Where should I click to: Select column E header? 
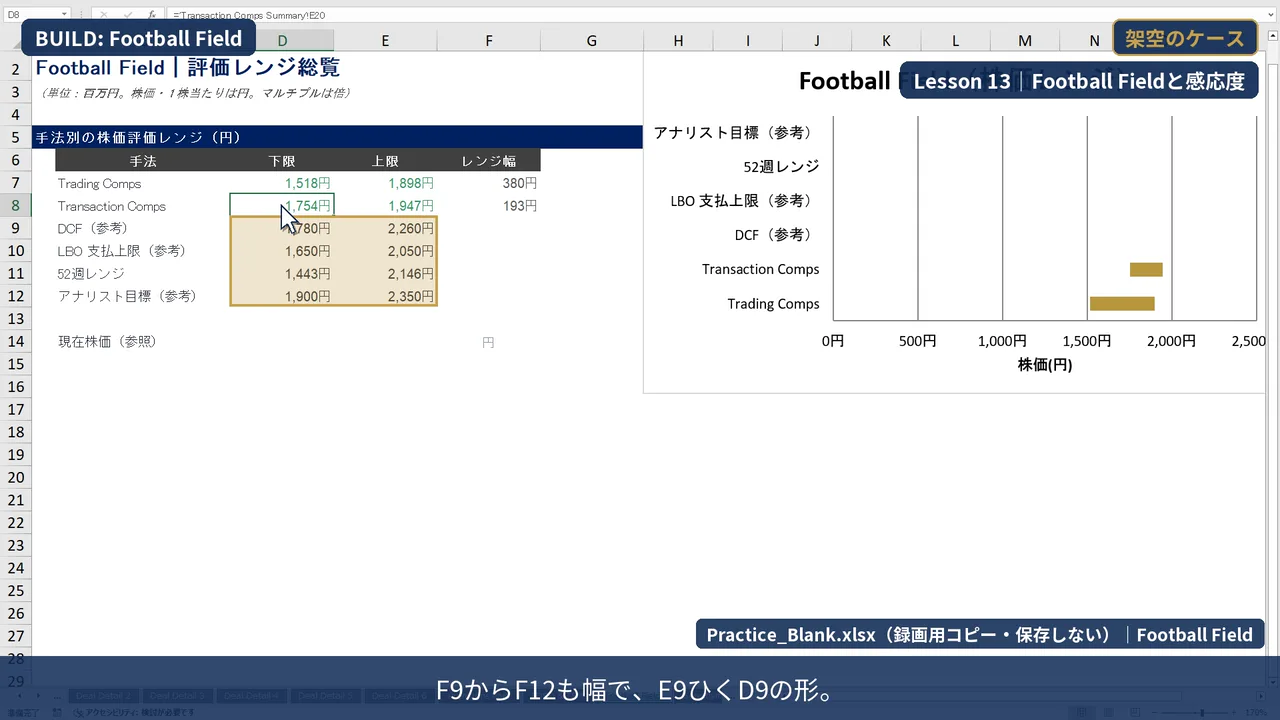[385, 41]
